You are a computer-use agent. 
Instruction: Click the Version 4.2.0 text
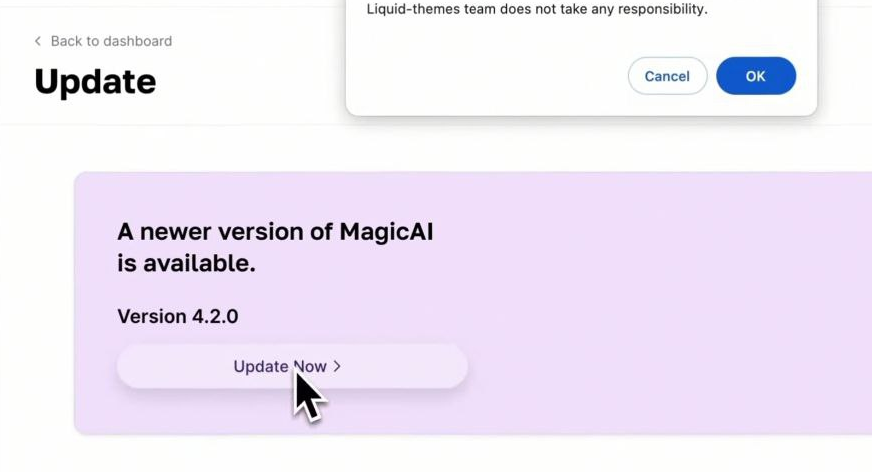(x=177, y=317)
